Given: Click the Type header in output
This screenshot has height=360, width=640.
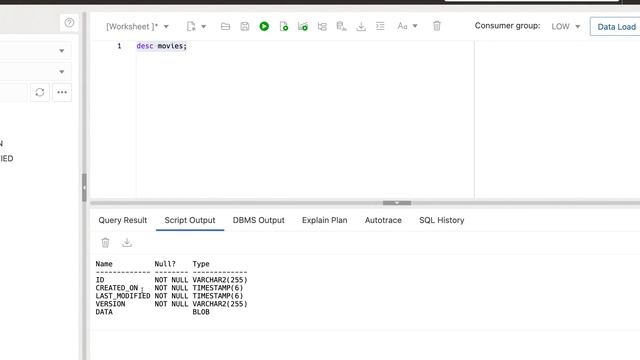Looking at the screenshot, I should point(201,264).
